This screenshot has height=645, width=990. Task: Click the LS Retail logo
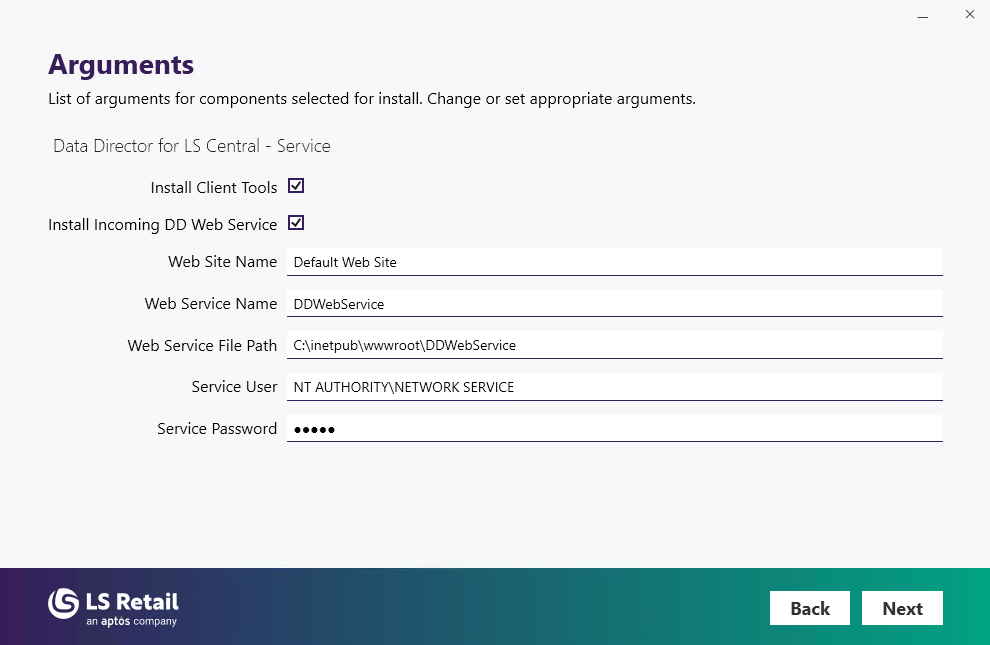113,606
